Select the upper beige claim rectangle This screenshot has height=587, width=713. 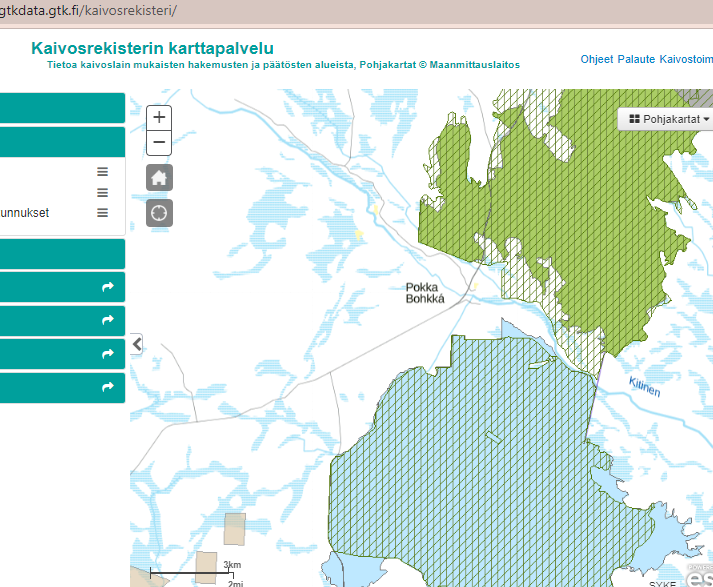tap(235, 529)
